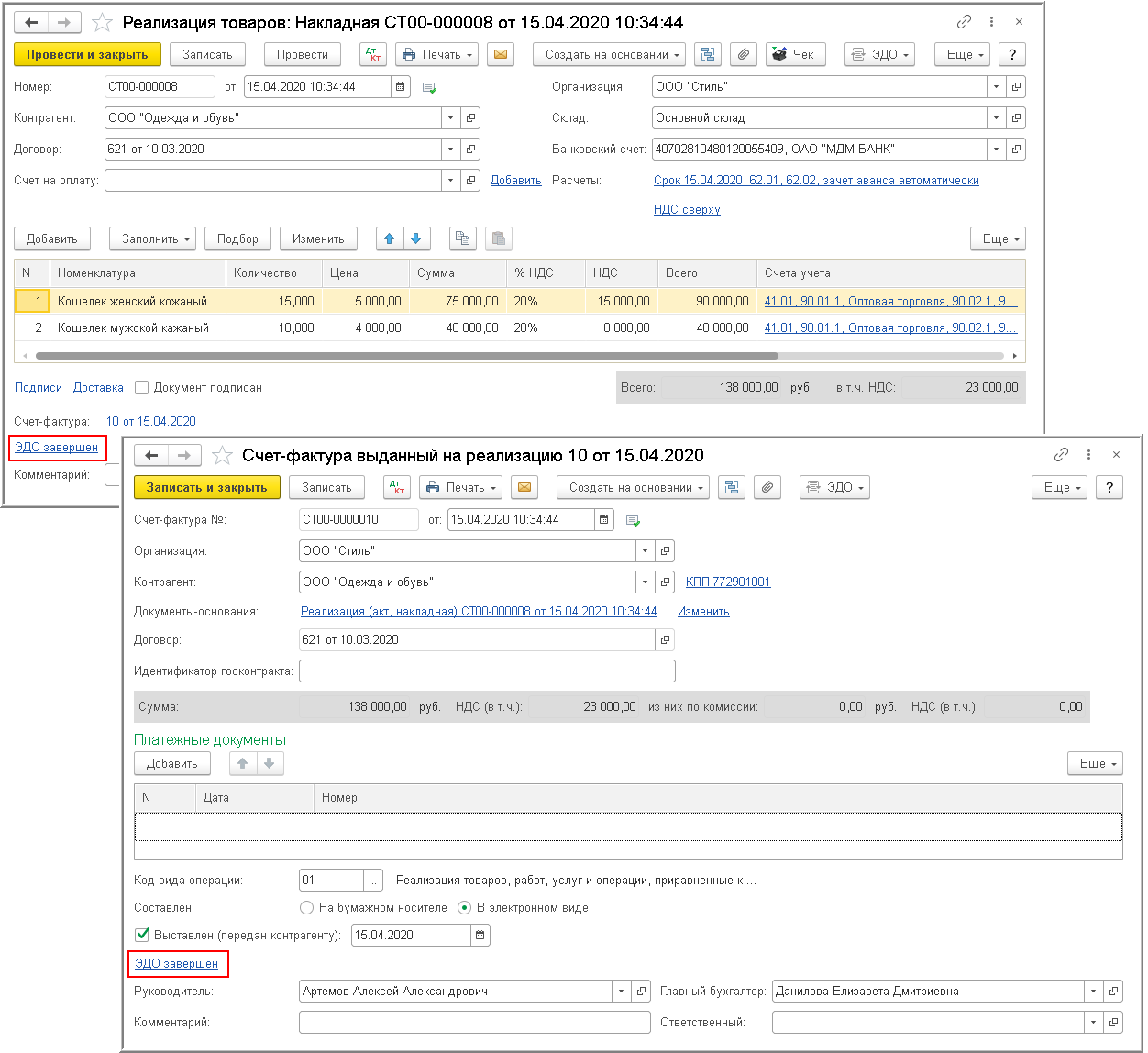Open calendar picker for Выставлен date
The width and height of the screenshot is (1148, 1053).
tap(480, 936)
